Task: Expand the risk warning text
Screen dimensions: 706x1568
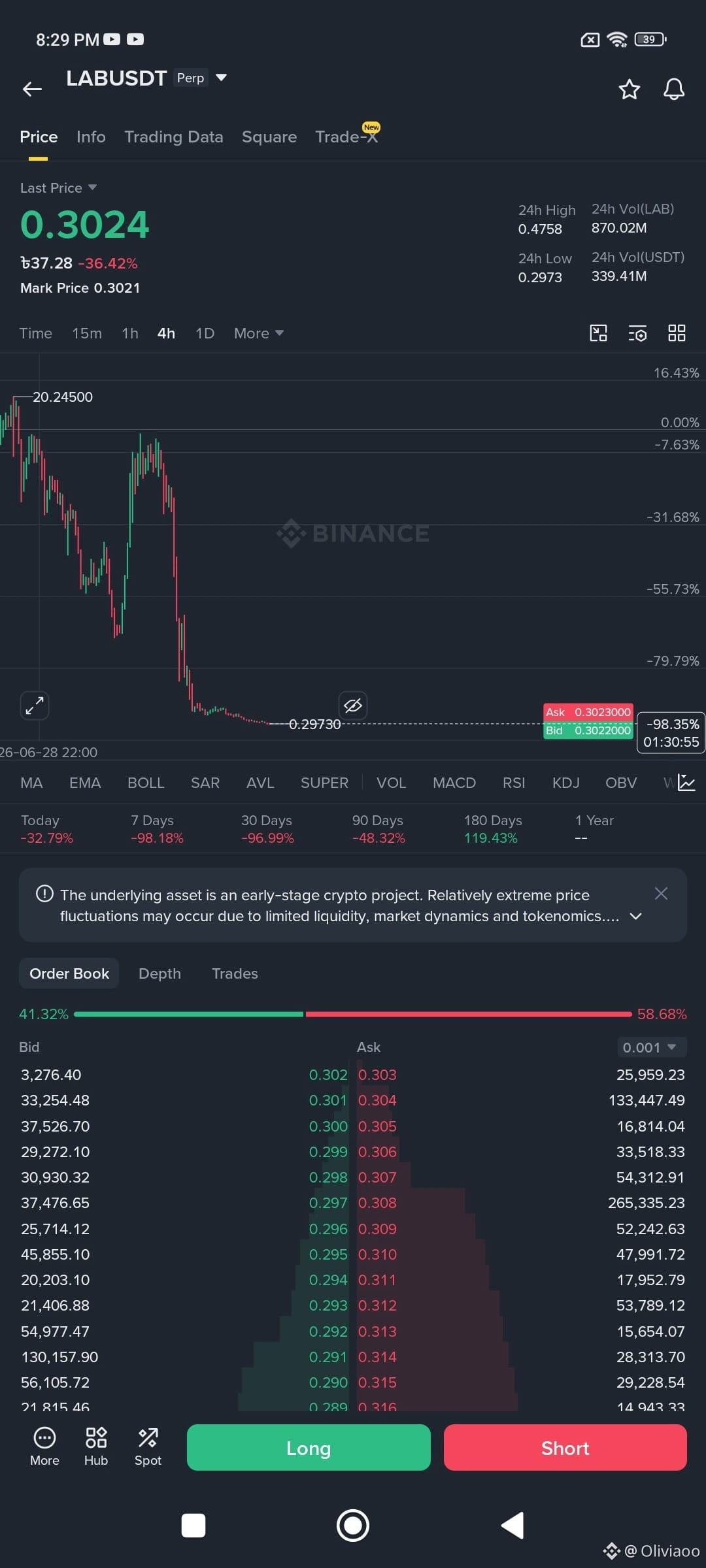Action: pos(635,917)
